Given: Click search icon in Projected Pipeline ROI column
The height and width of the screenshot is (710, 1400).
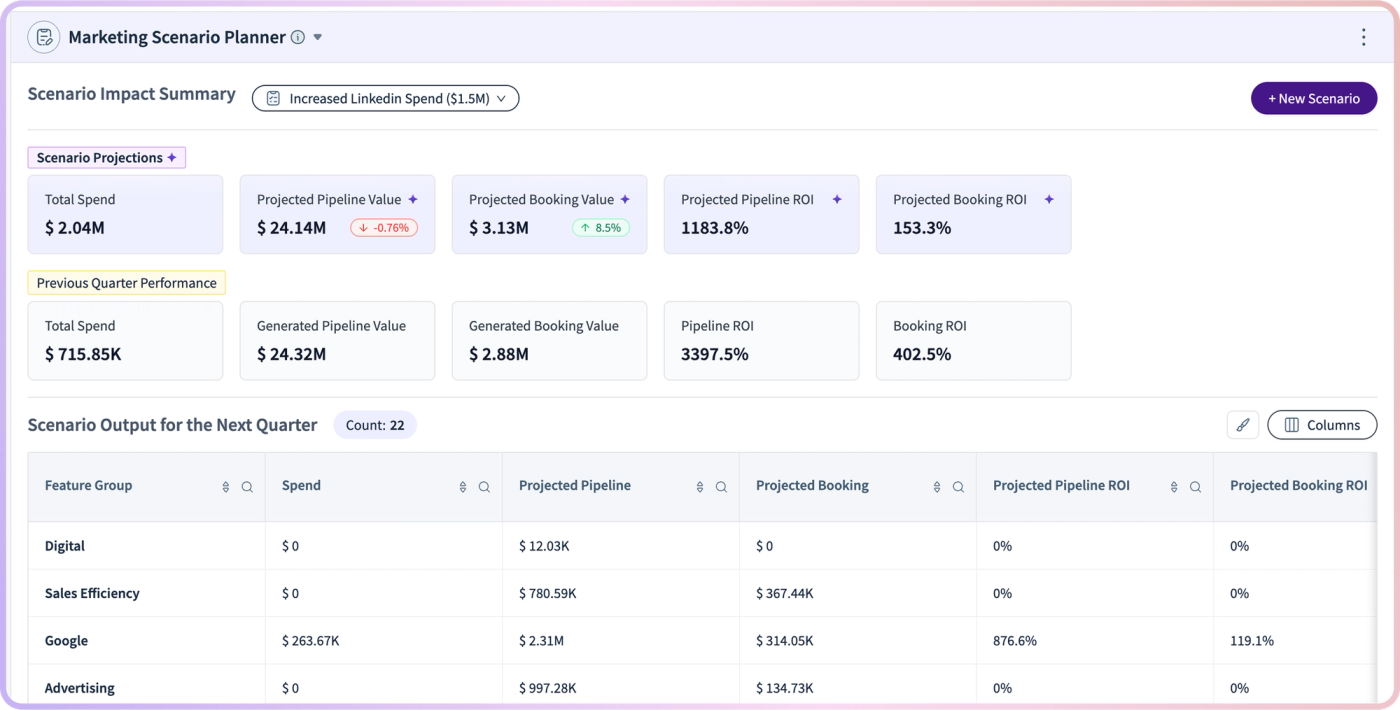Looking at the screenshot, I should [x=1195, y=487].
